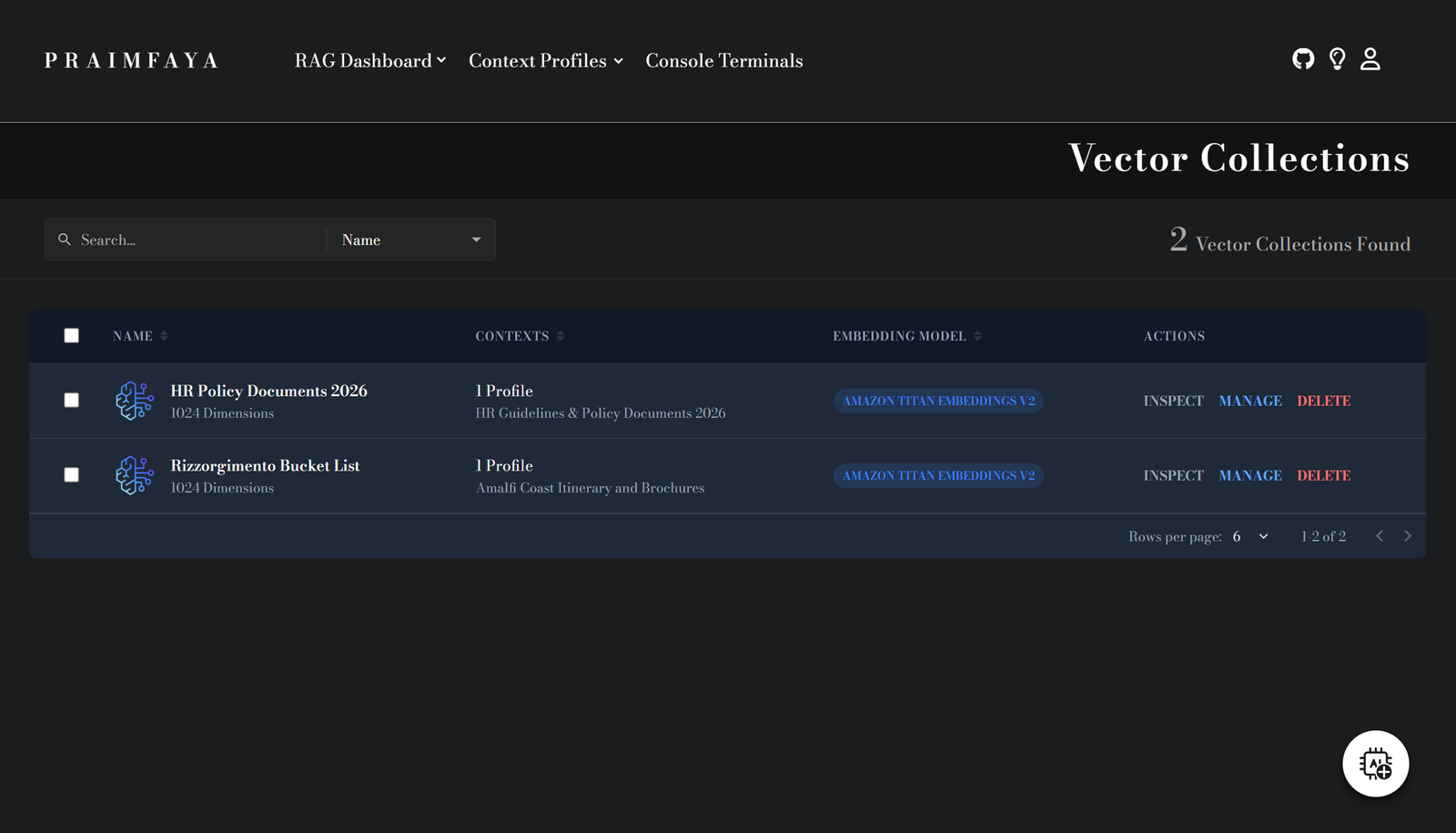Check the Rizzorgimento Bucket List row
1456x833 pixels.
click(72, 475)
